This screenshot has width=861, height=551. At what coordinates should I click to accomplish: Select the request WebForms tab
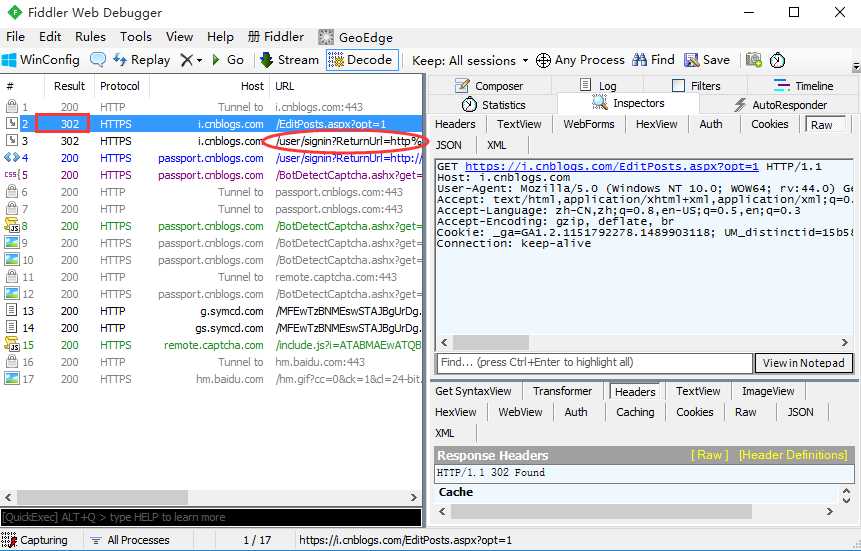[589, 124]
